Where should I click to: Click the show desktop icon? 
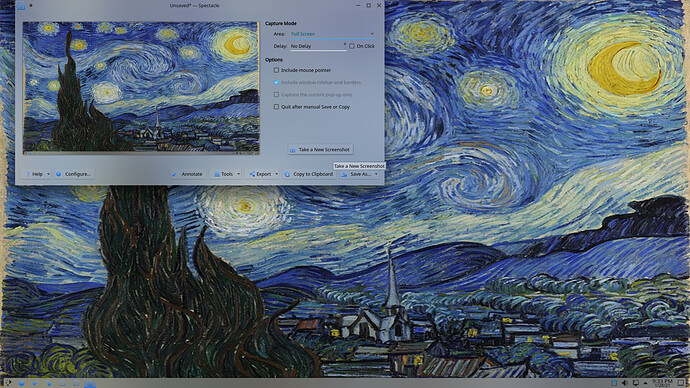pyautogui.click(x=681, y=383)
